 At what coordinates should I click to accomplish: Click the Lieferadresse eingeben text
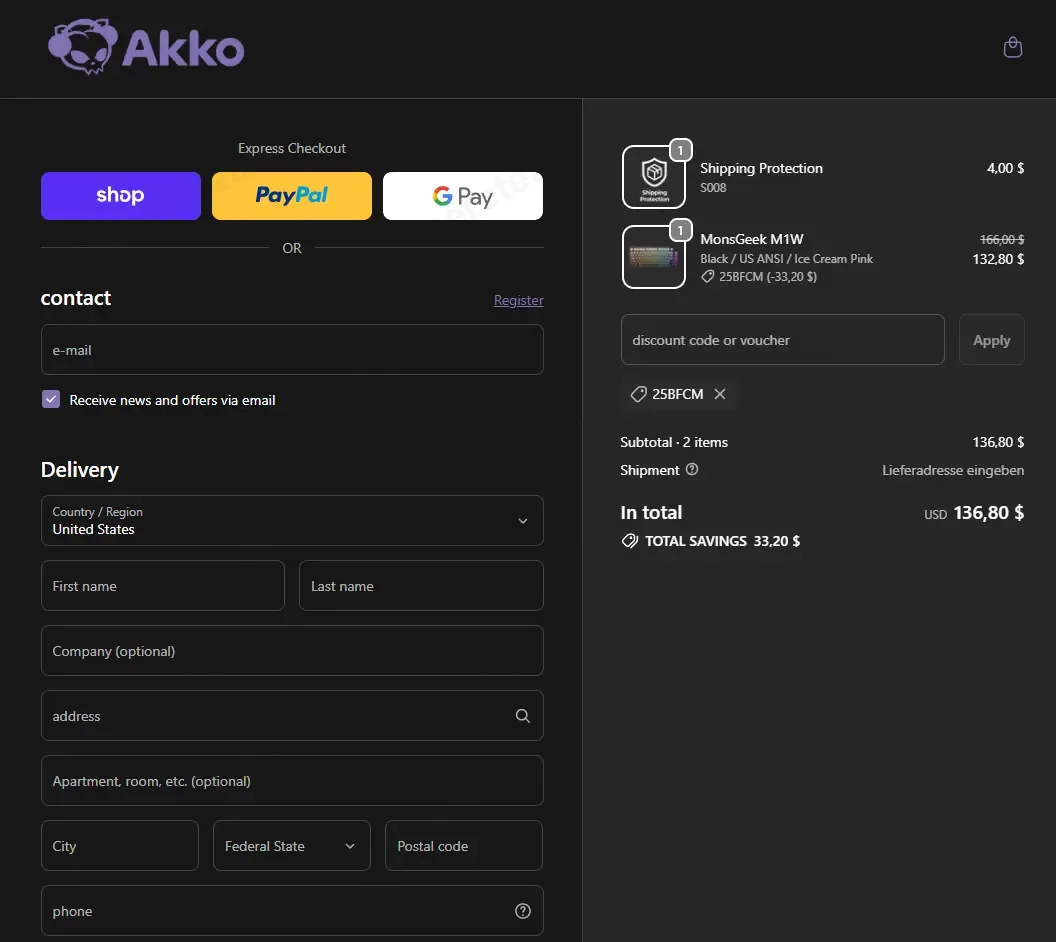point(953,470)
